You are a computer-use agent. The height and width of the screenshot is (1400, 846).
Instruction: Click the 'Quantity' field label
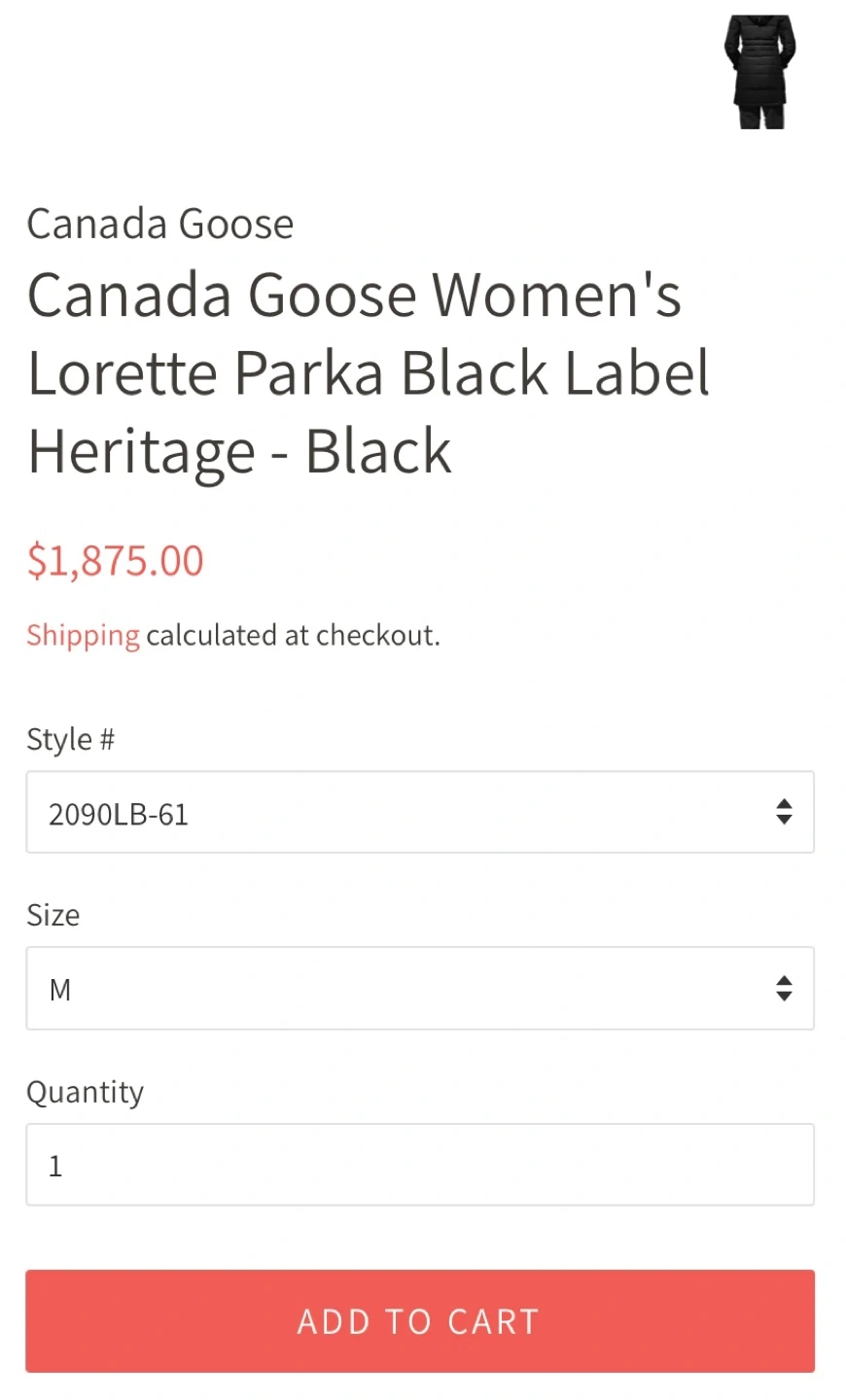click(x=85, y=1092)
